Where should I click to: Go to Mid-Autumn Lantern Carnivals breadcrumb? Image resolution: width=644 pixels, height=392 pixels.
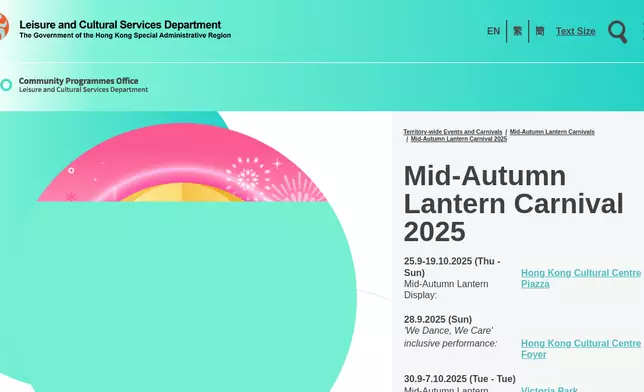pyautogui.click(x=552, y=132)
